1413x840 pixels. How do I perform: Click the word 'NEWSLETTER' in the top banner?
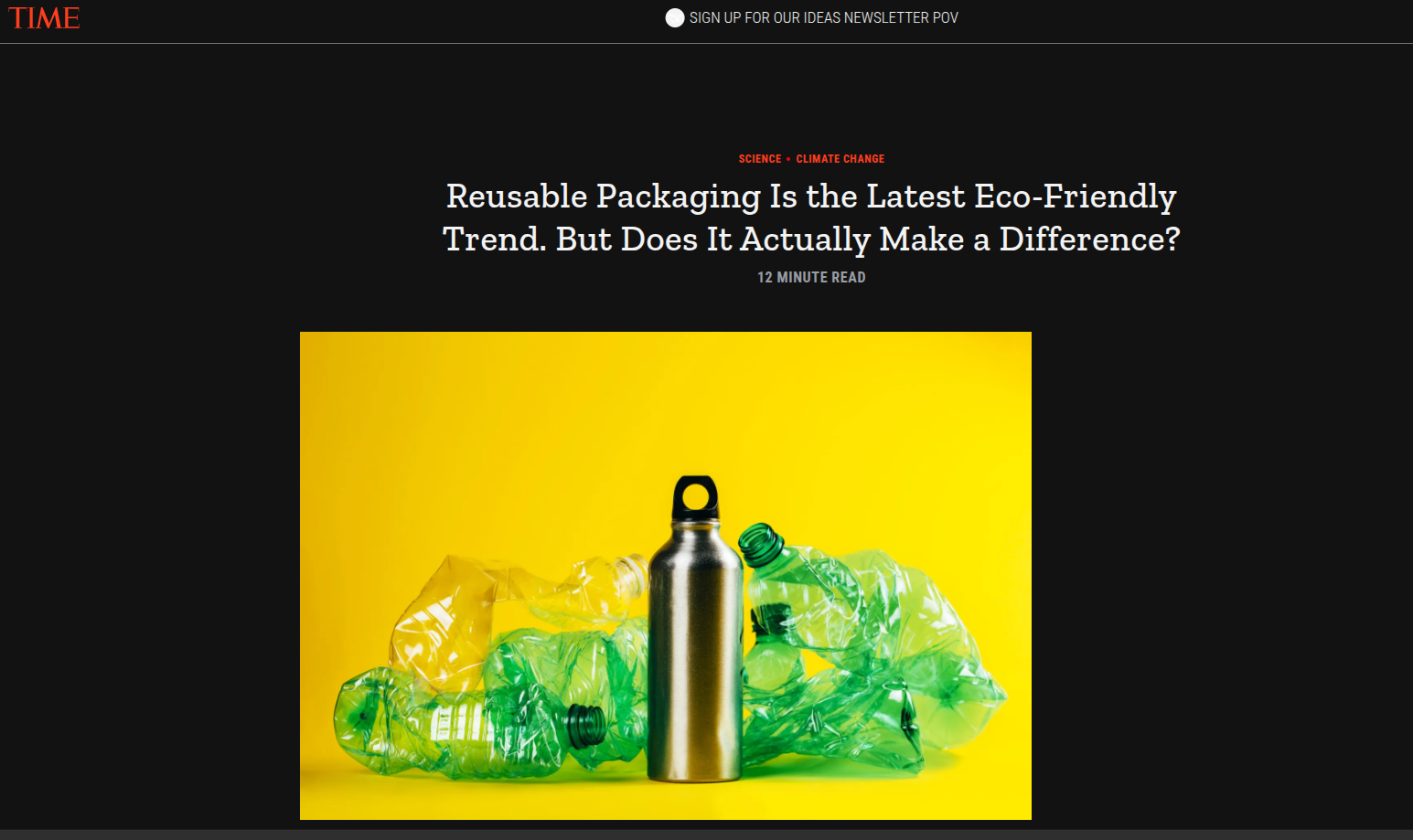(x=886, y=18)
